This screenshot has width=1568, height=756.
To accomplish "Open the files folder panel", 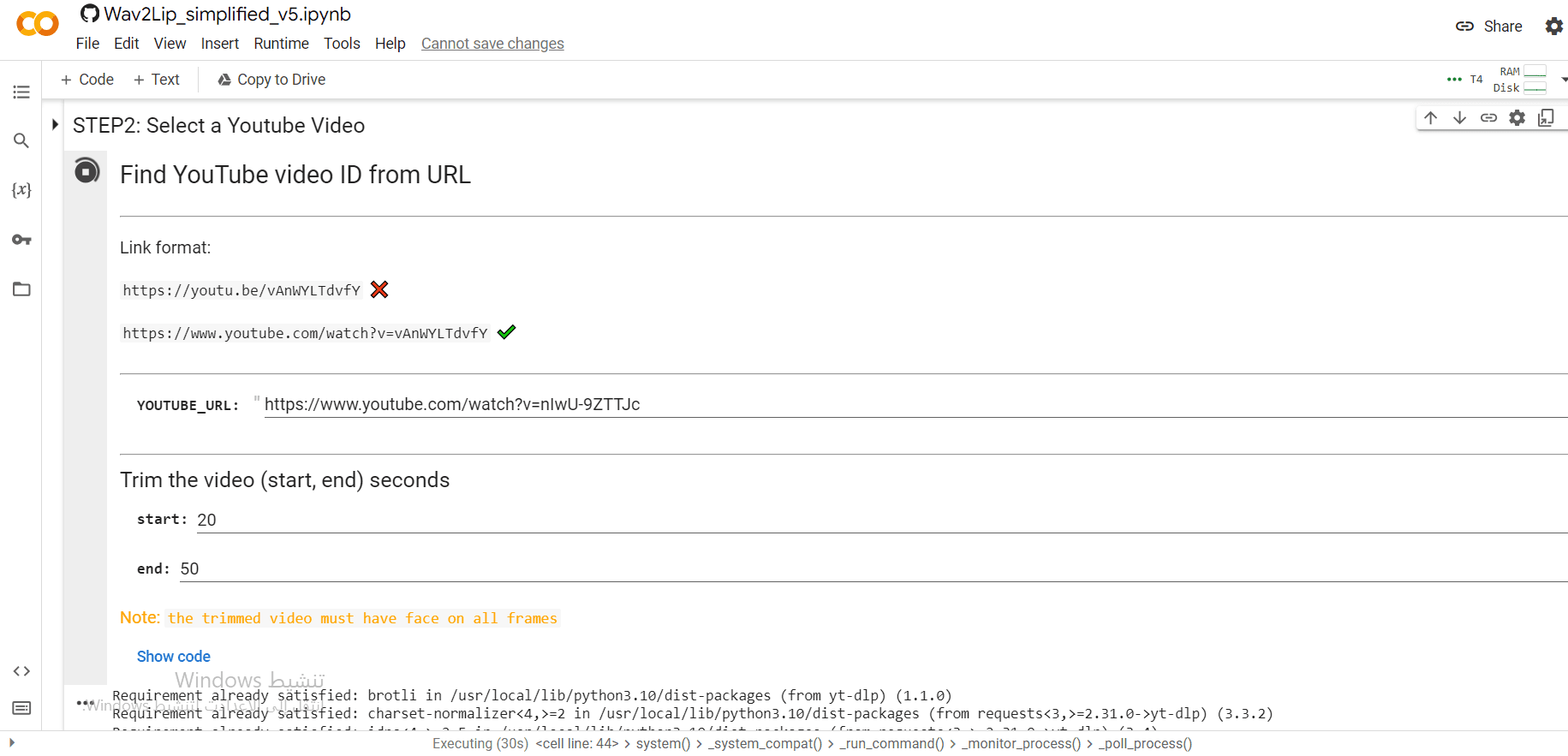I will [21, 289].
